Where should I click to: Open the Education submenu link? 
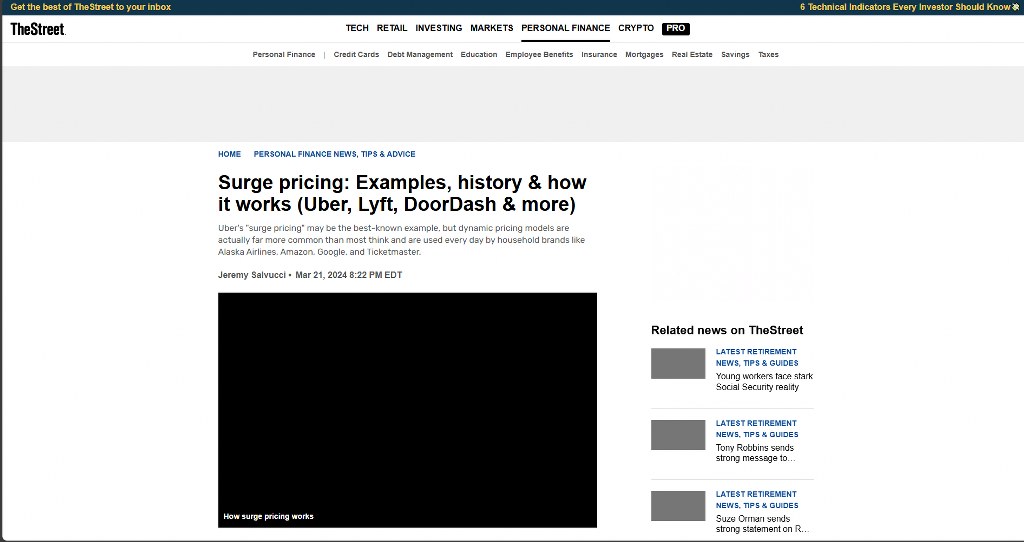pos(479,55)
